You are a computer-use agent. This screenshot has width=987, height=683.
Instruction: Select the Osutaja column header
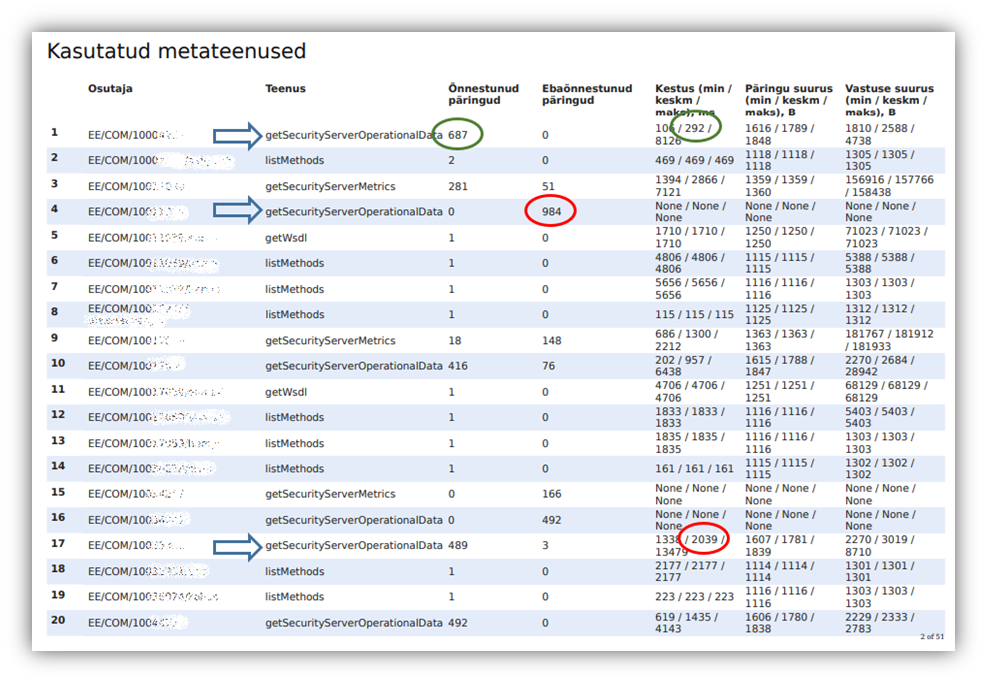[110, 89]
